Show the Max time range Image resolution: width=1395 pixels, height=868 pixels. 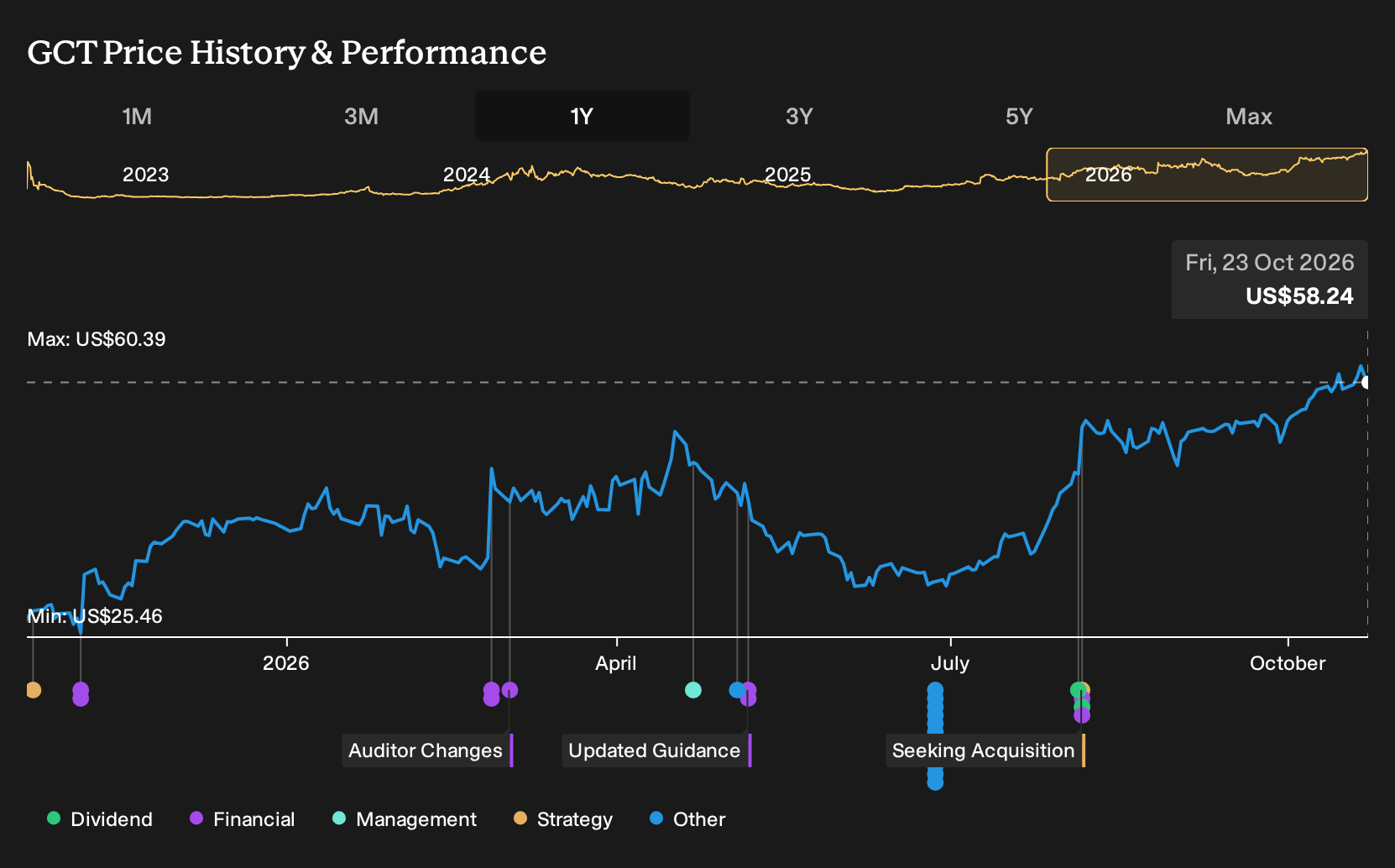pos(1249,116)
